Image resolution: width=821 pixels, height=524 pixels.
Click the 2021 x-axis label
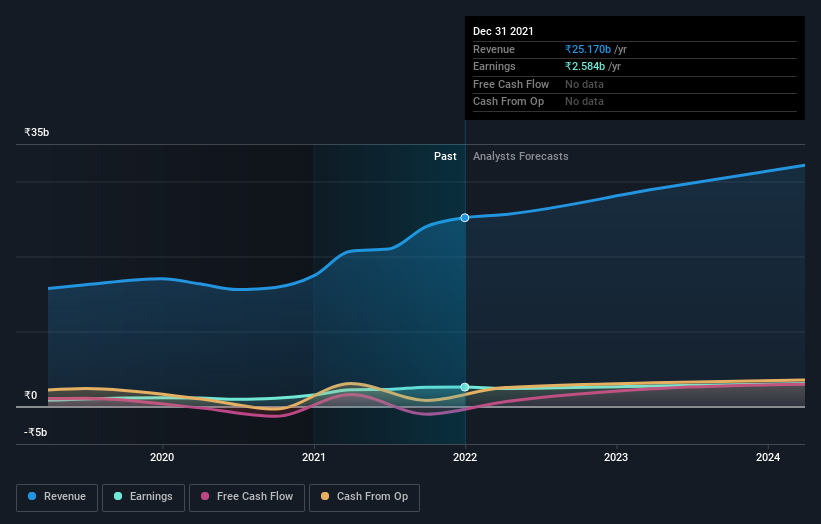(x=314, y=457)
